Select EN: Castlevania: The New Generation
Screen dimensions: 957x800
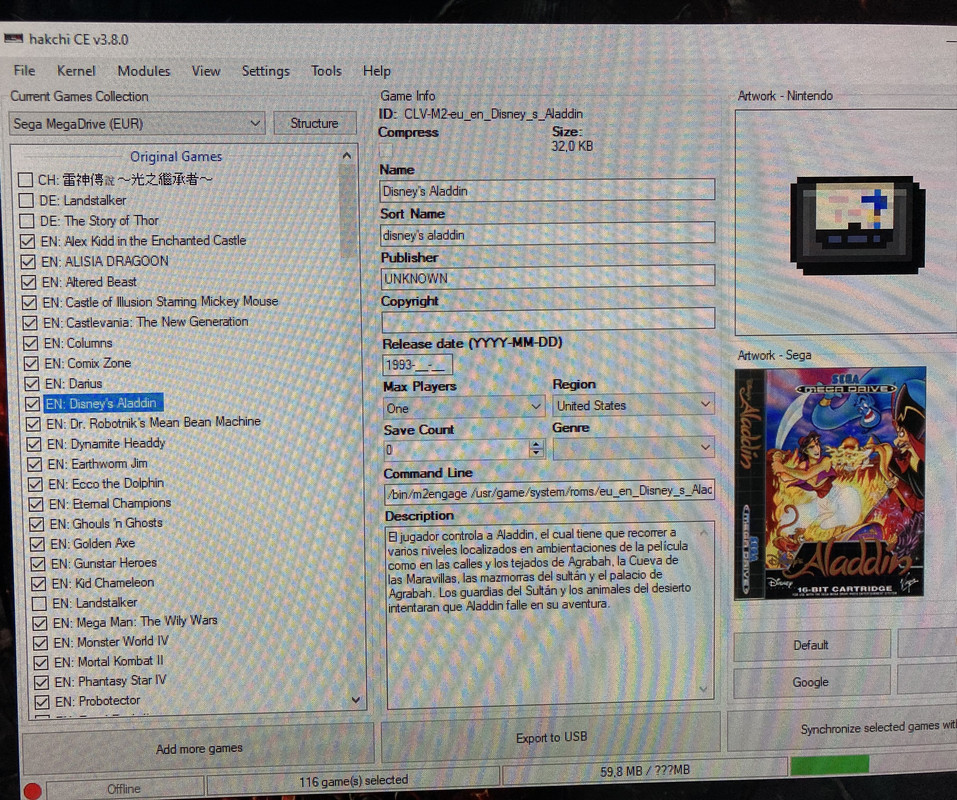point(145,322)
